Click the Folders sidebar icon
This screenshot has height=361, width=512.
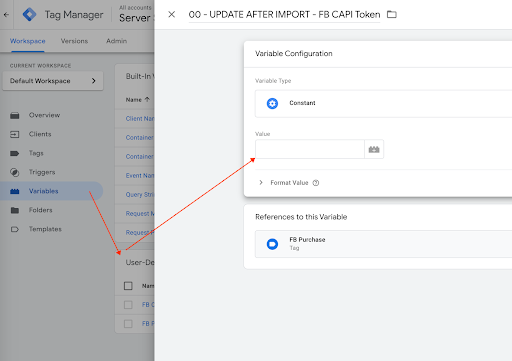15,210
